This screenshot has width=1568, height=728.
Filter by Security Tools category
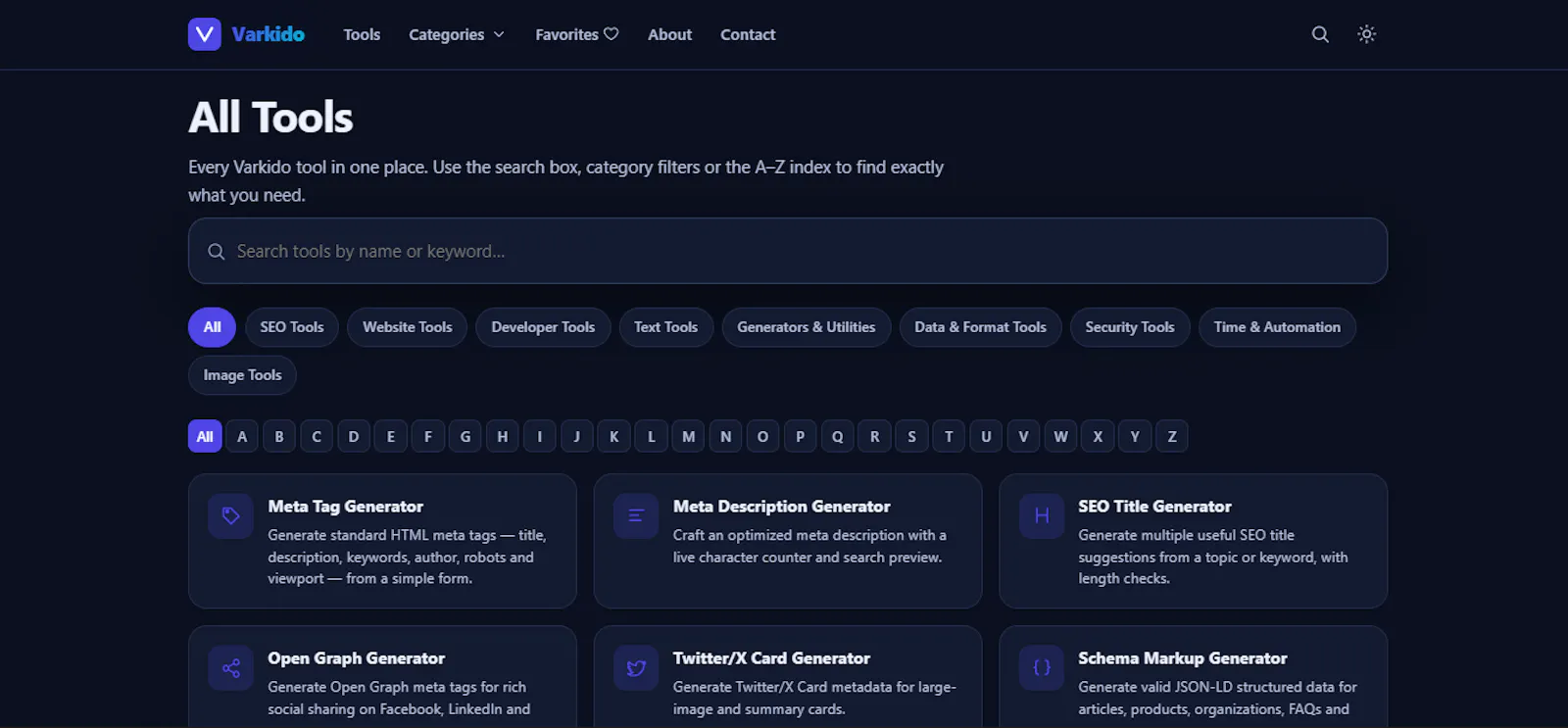point(1130,327)
